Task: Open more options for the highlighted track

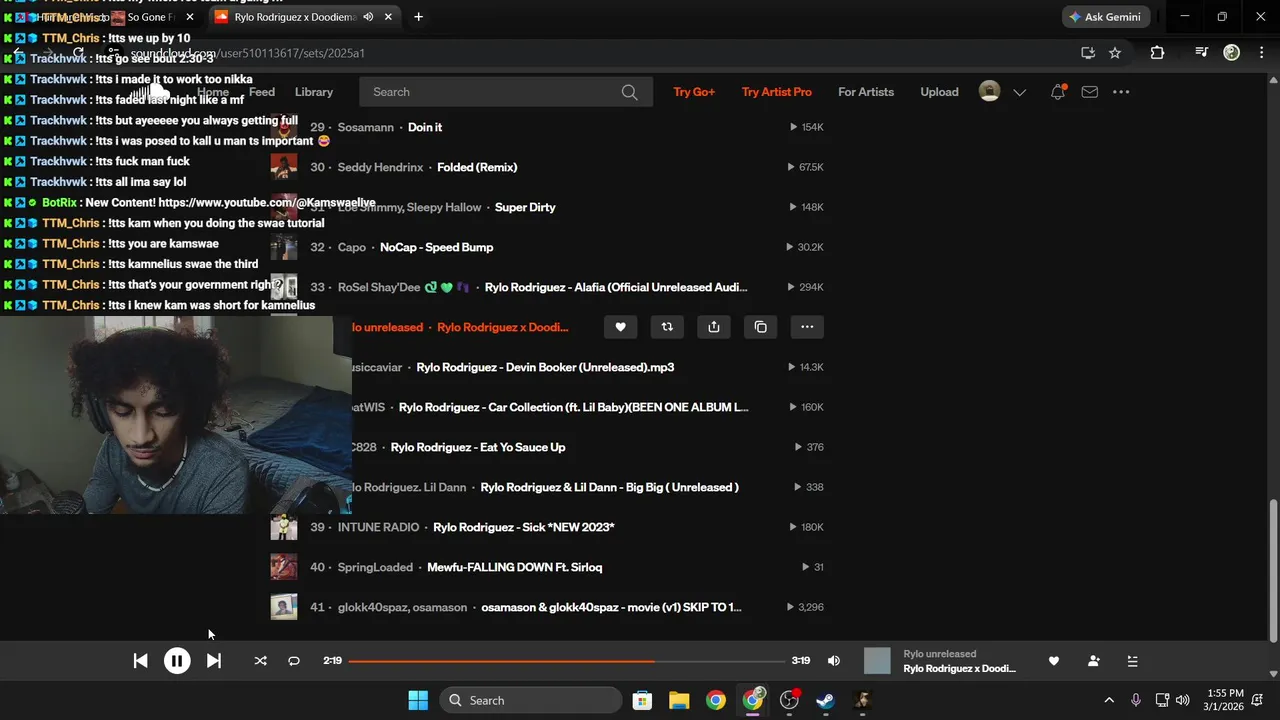Action: pos(807,327)
